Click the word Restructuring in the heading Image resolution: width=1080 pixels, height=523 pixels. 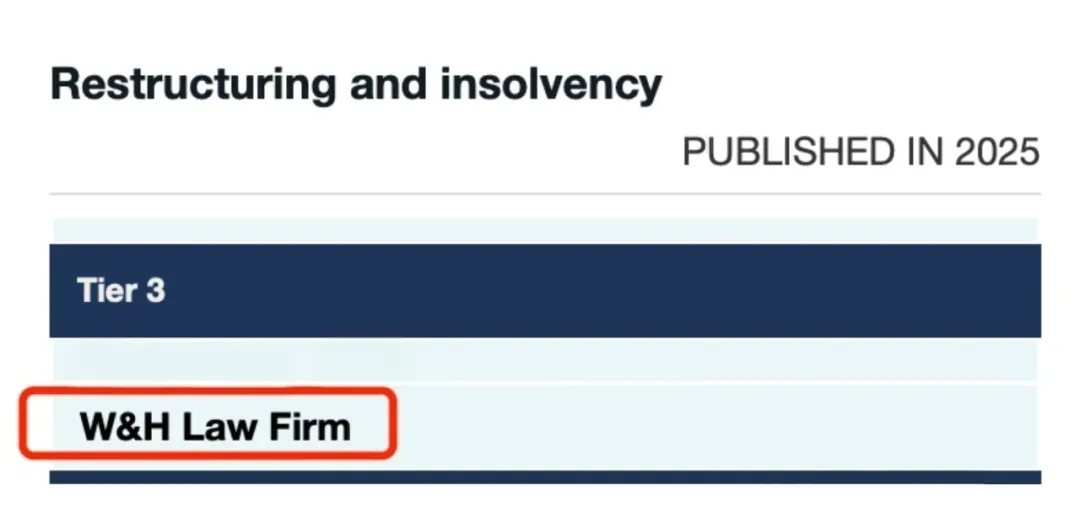193,85
